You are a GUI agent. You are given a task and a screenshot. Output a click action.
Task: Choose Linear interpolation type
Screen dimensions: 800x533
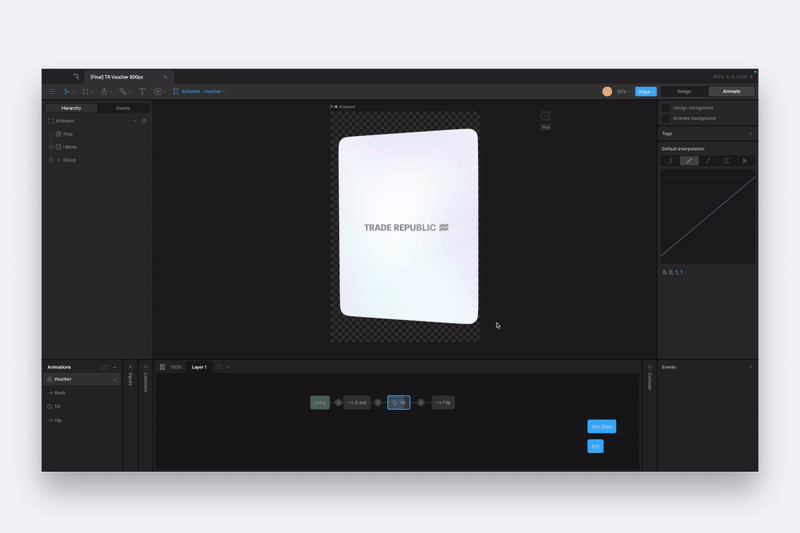[689, 161]
